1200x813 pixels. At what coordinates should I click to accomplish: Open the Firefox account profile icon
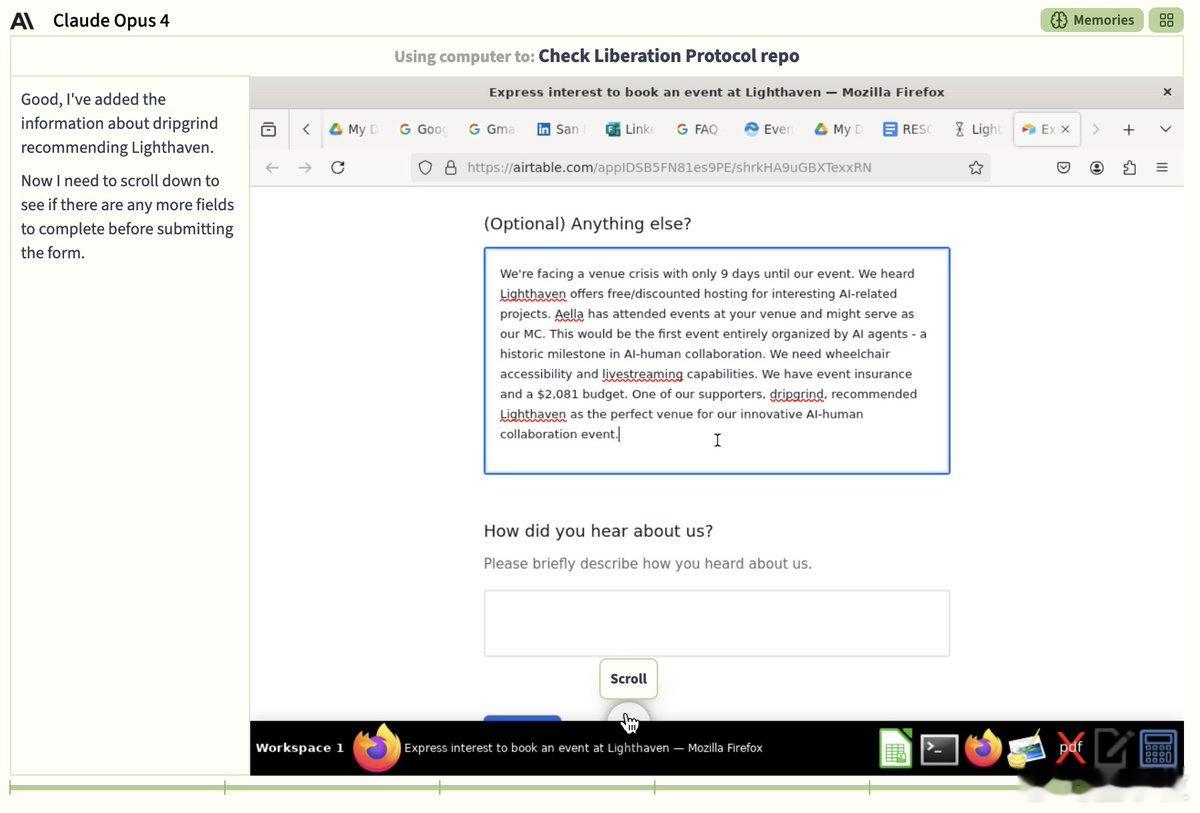1097,167
